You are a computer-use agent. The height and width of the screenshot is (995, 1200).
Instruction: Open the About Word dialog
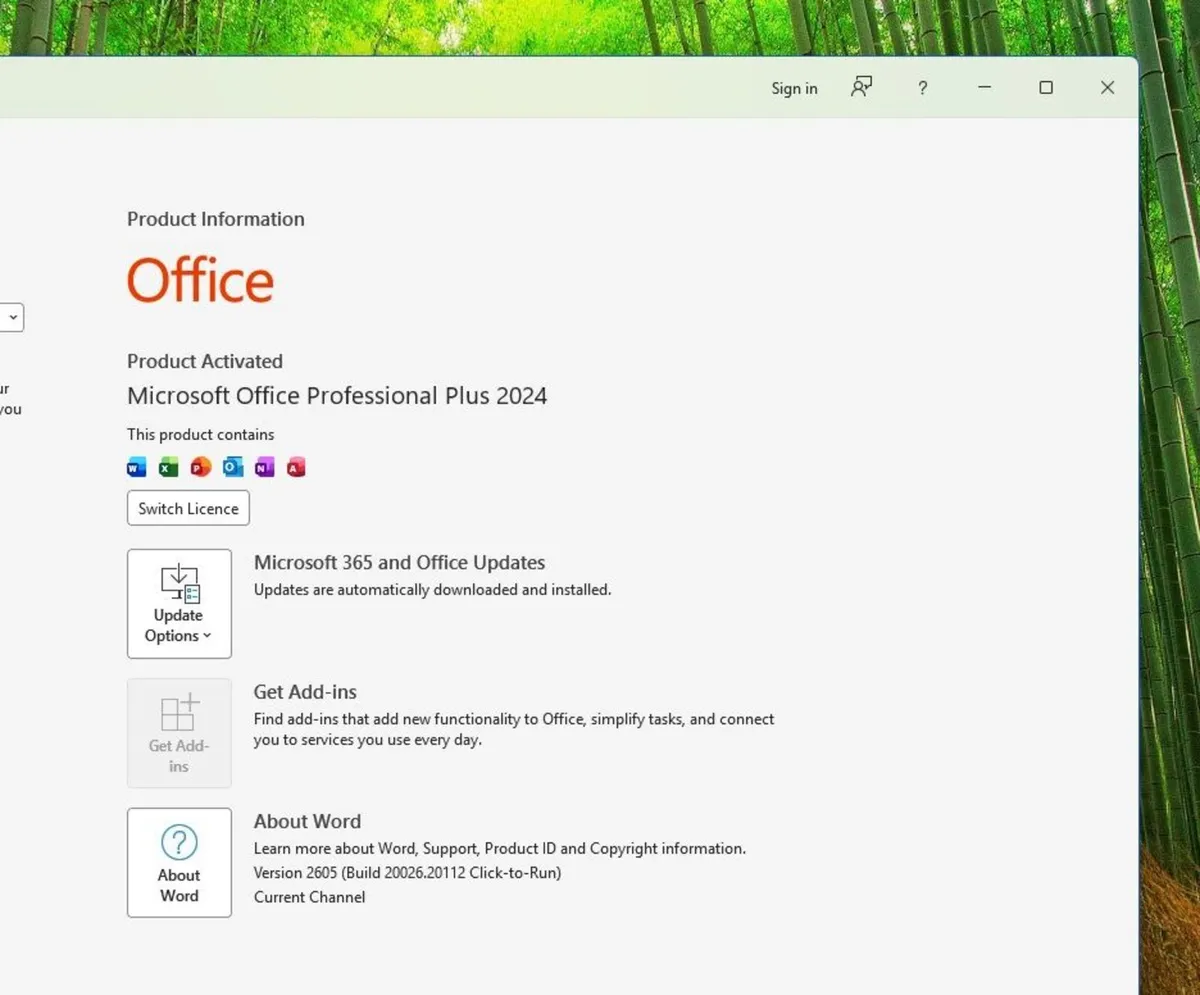click(179, 863)
